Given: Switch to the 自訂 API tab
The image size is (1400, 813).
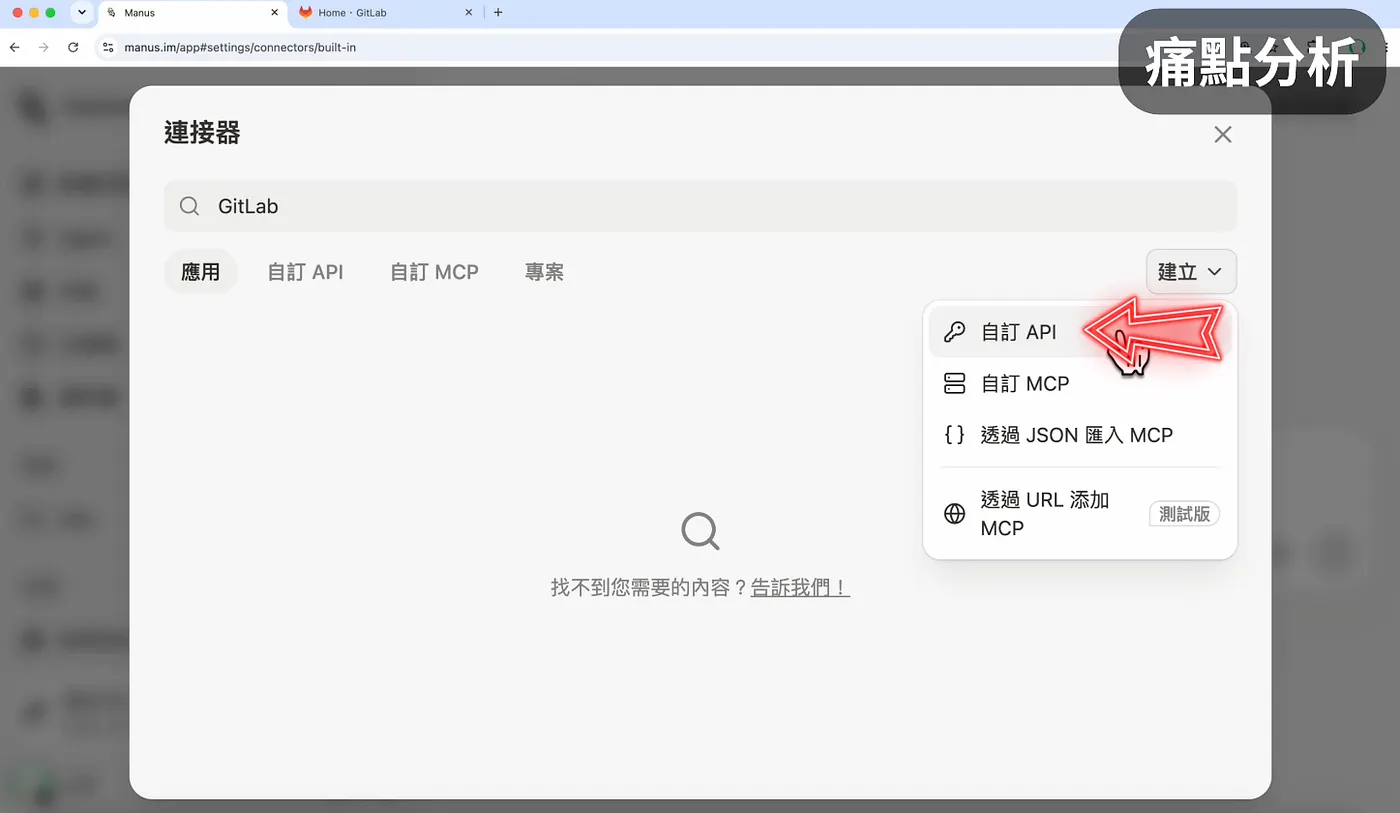Looking at the screenshot, I should click(x=305, y=272).
